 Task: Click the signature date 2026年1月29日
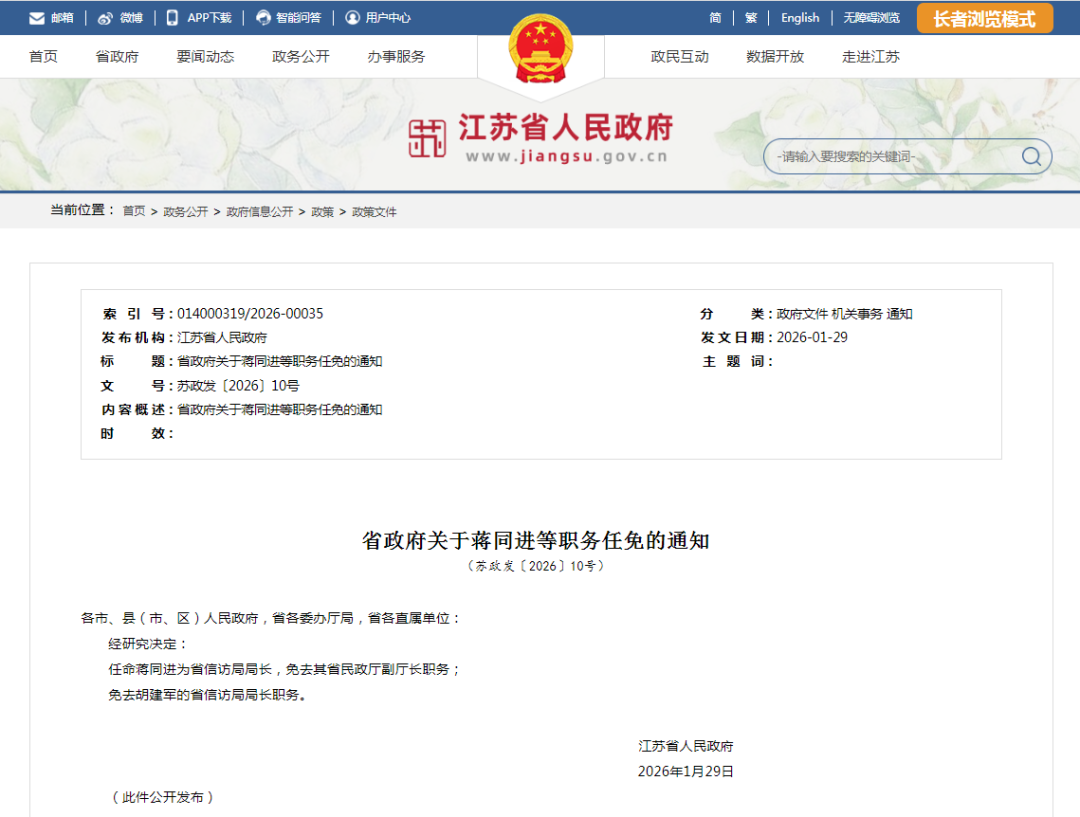coord(685,772)
